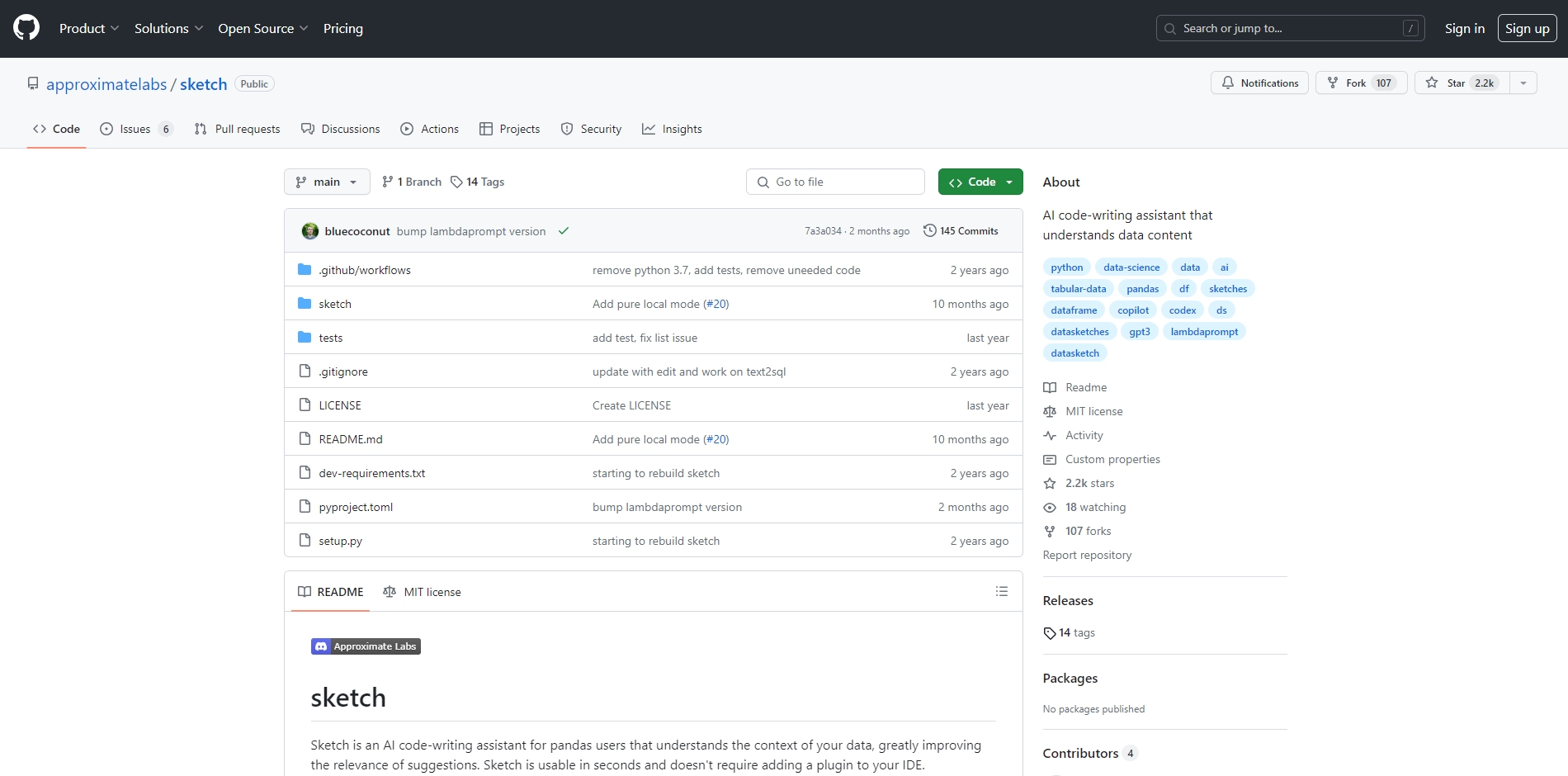Screen dimensions: 1568x776
Task: Open the .github/workflows folder
Action: 365,270
